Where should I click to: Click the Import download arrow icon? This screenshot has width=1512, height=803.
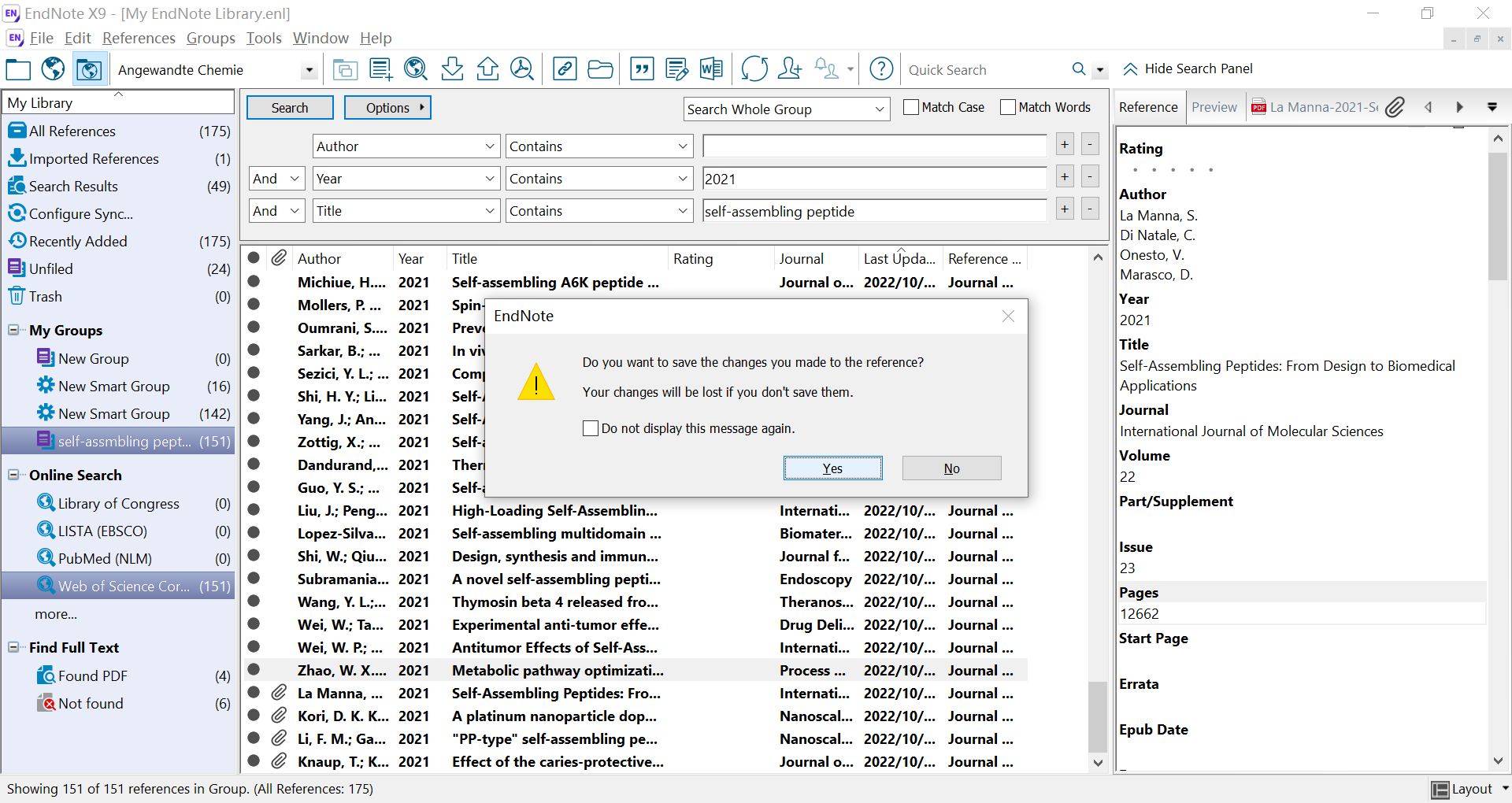[452, 69]
